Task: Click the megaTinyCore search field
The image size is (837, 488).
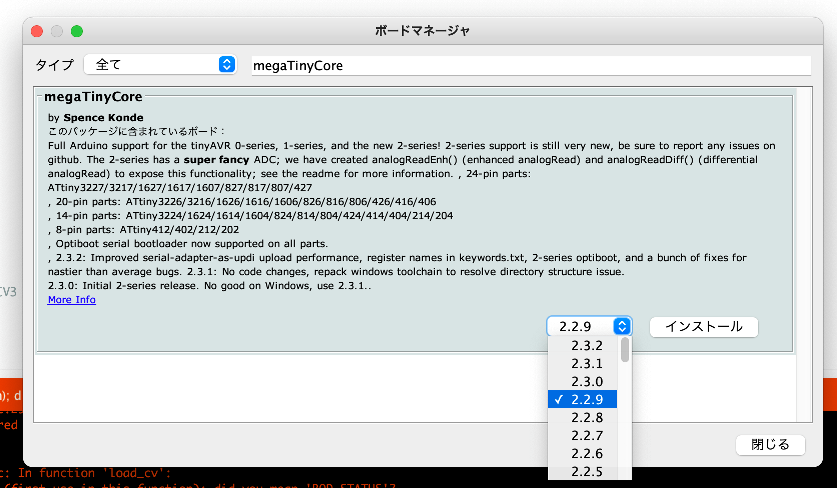Action: point(530,66)
